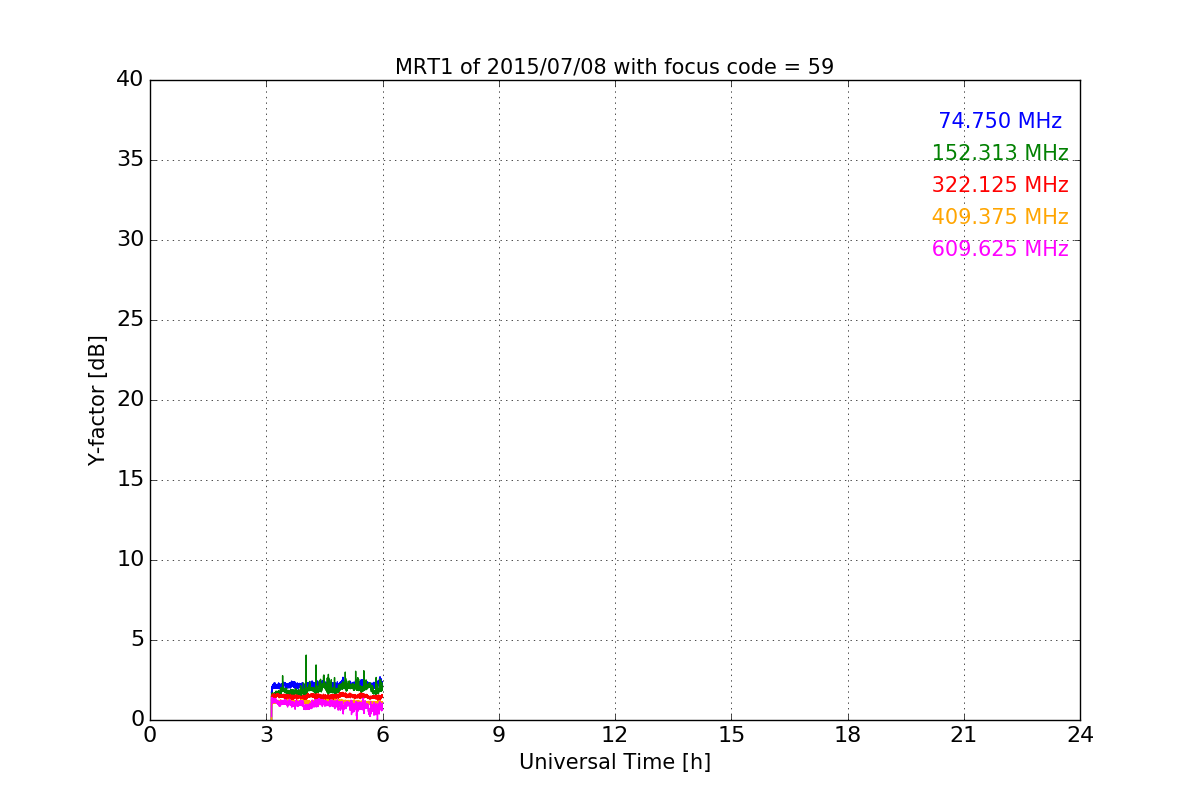
Task: Select the 74.750 MHz legend label
Action: (1000, 121)
